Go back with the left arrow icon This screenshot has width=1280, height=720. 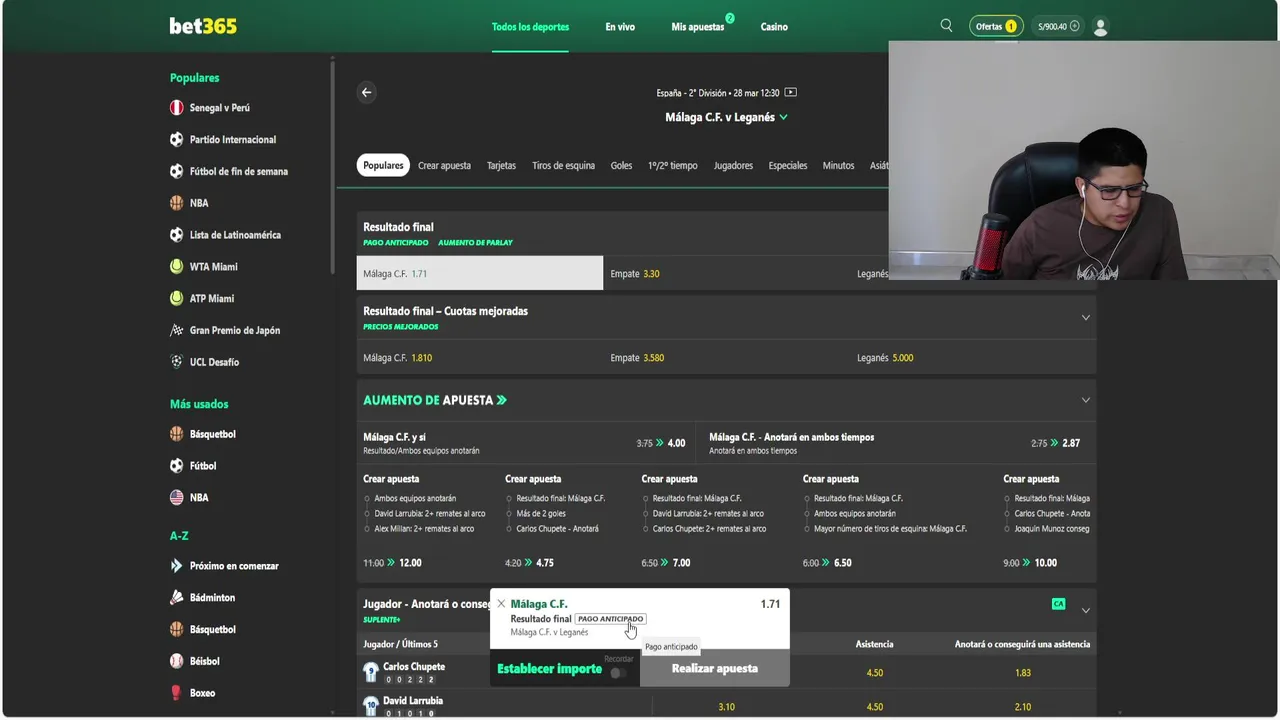click(x=366, y=92)
